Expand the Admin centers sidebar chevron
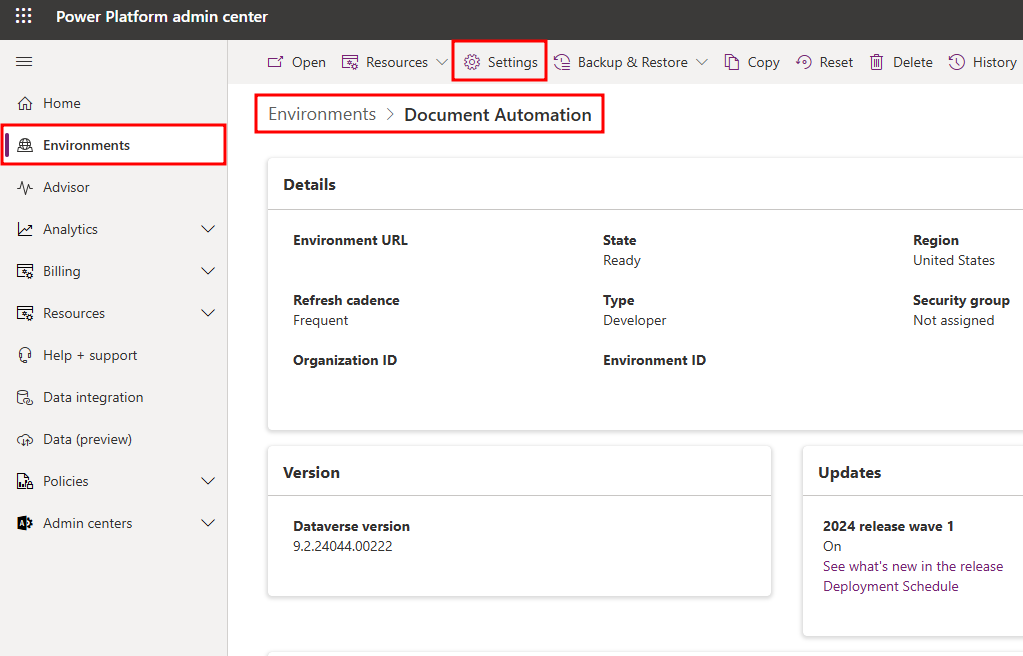The image size is (1023, 656). point(208,523)
